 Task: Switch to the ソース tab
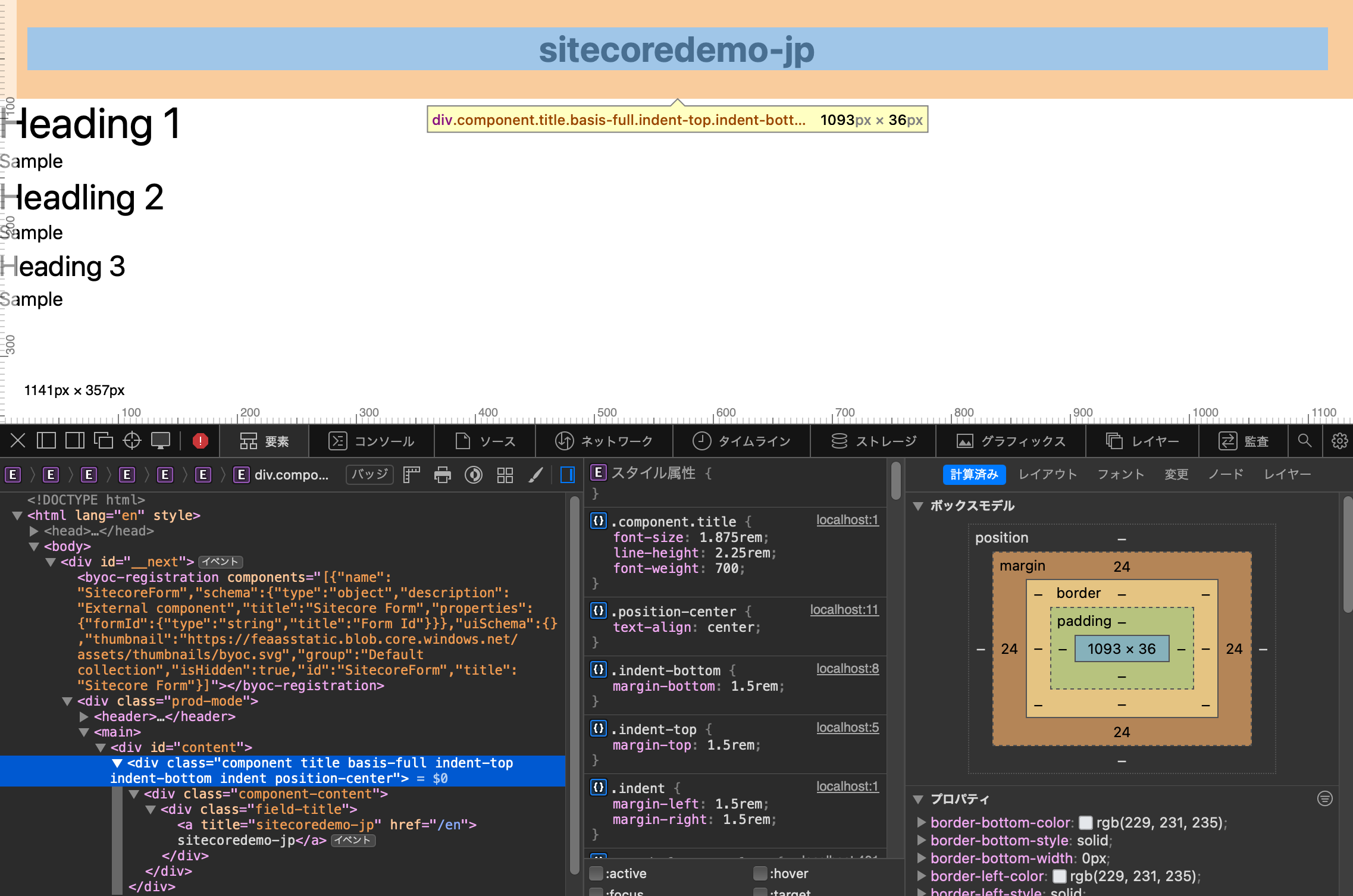[486, 441]
